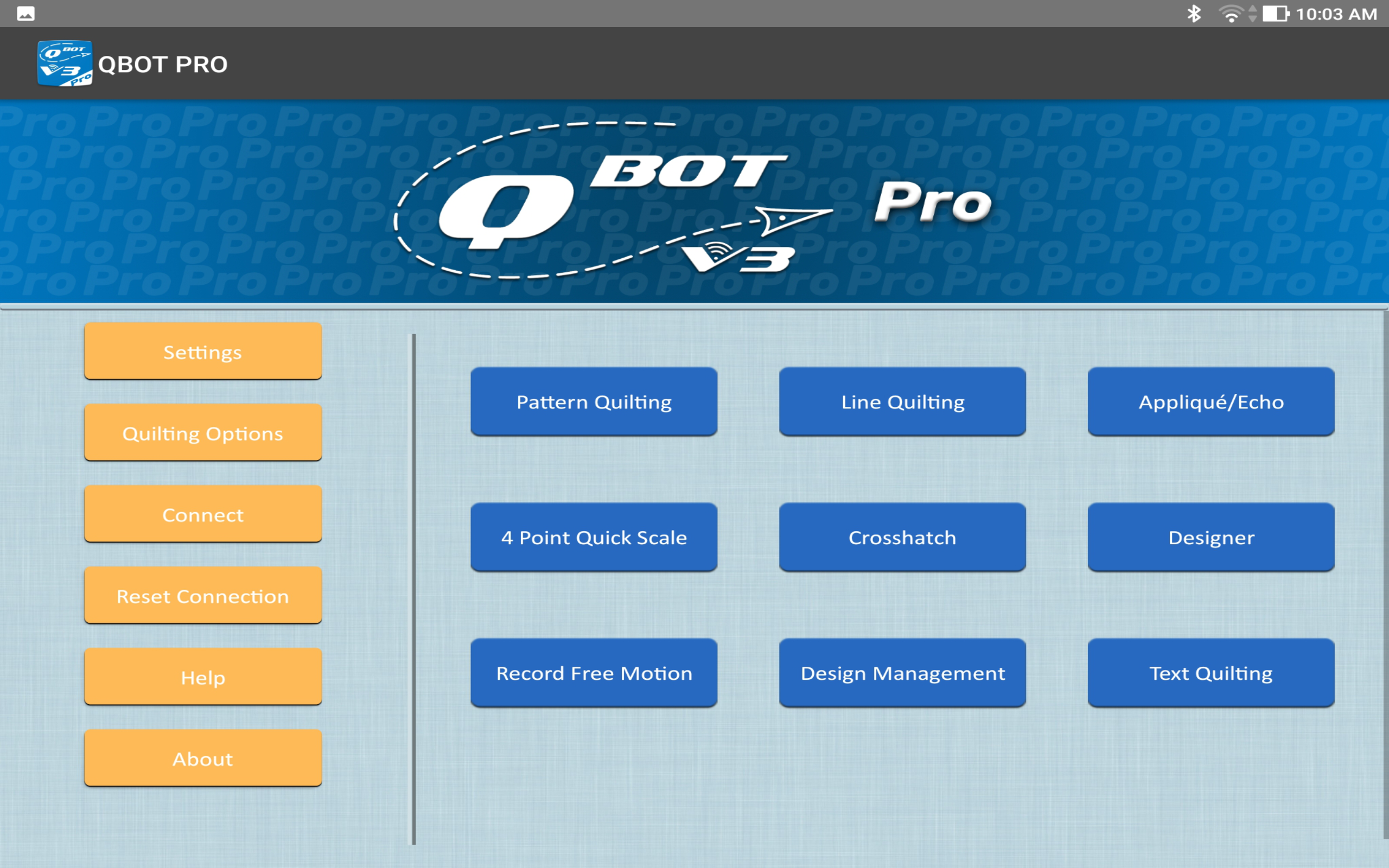Open the Settings menu
This screenshot has width=1389, height=868.
(x=202, y=352)
